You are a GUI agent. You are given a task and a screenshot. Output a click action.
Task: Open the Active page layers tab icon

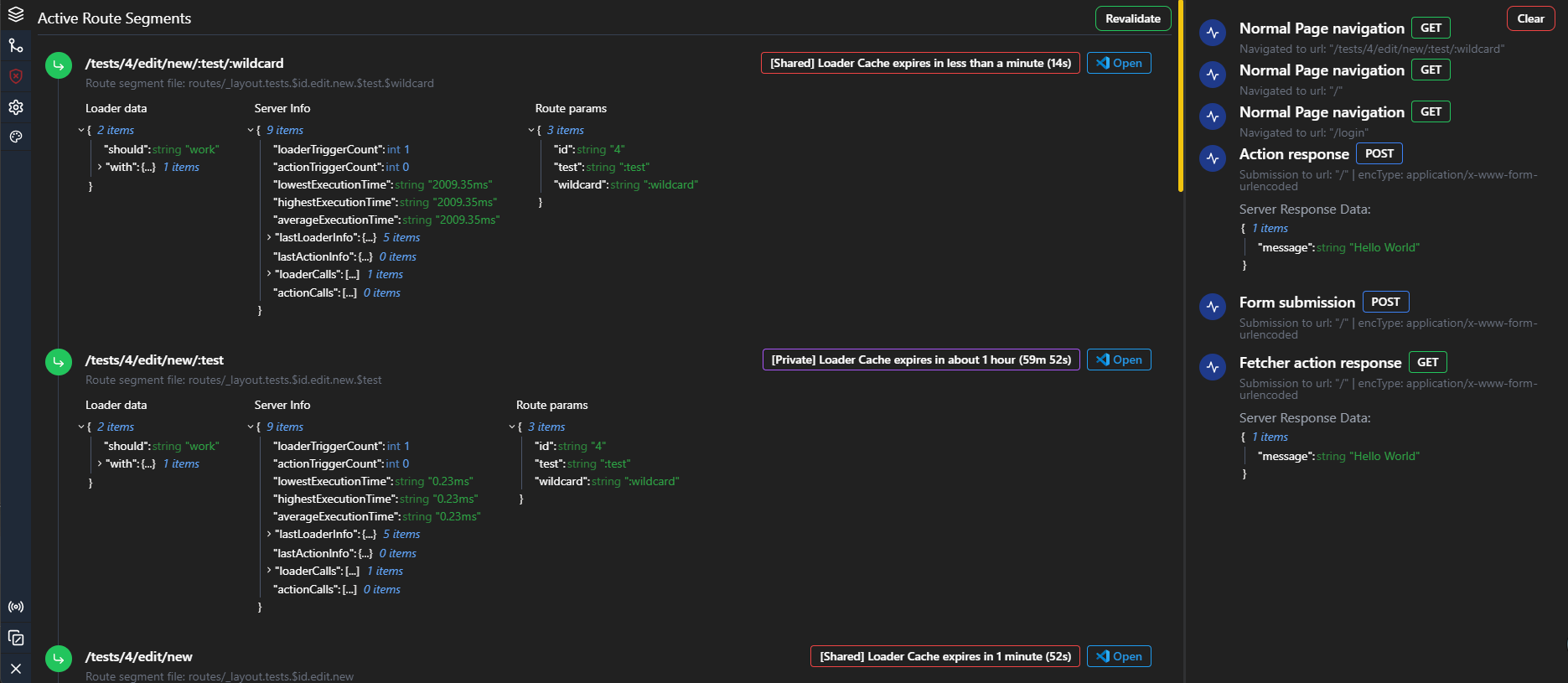(16, 14)
